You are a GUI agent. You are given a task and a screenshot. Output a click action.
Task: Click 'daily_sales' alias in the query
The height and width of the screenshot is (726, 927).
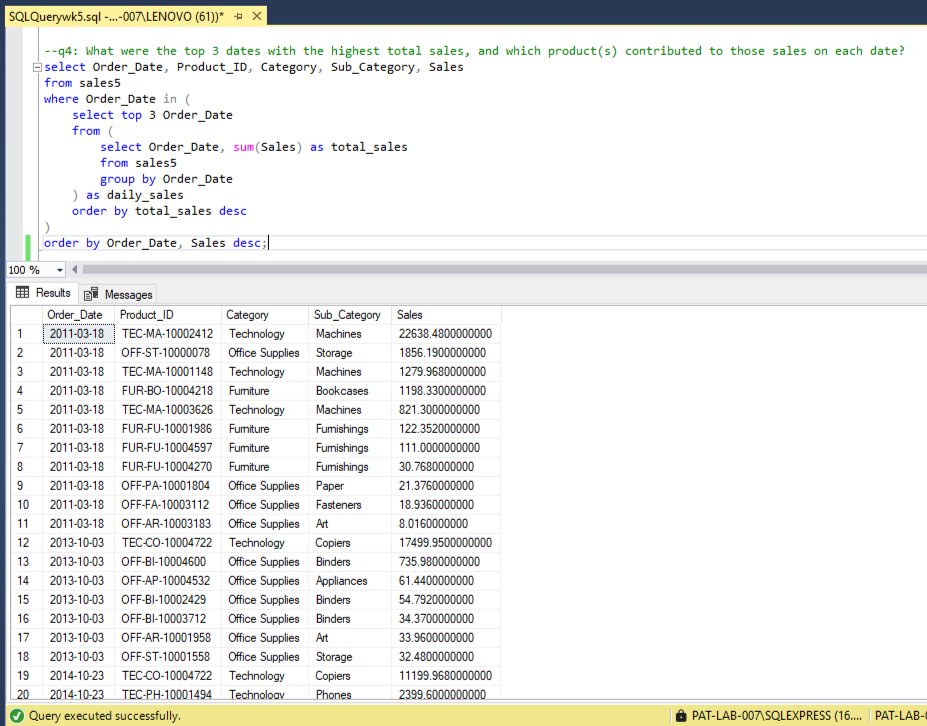tap(145, 195)
